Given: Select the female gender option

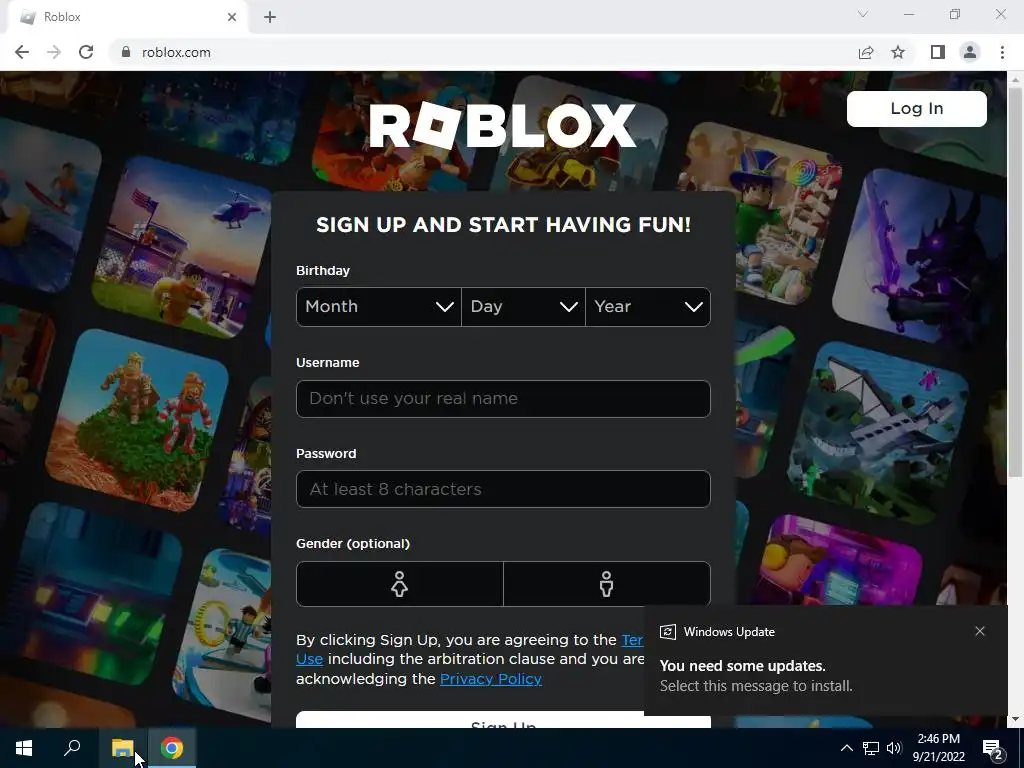Looking at the screenshot, I should 400,584.
